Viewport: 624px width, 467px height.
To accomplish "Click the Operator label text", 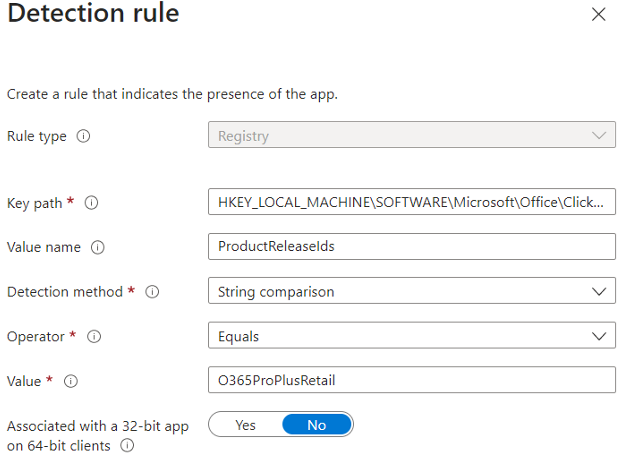I will click(x=37, y=337).
